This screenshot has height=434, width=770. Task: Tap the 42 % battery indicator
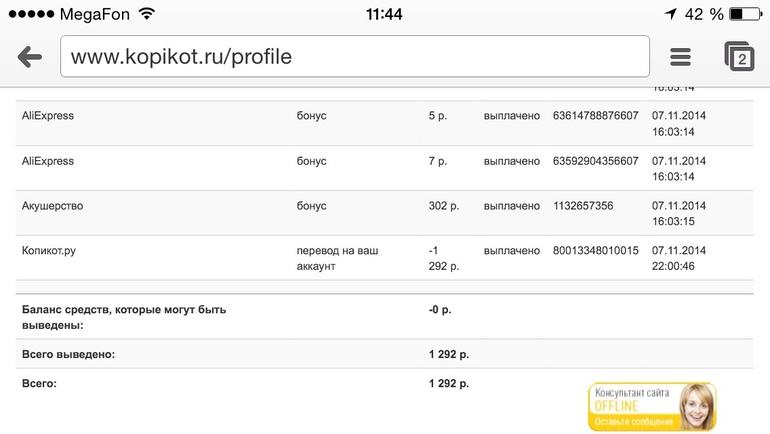[704, 14]
